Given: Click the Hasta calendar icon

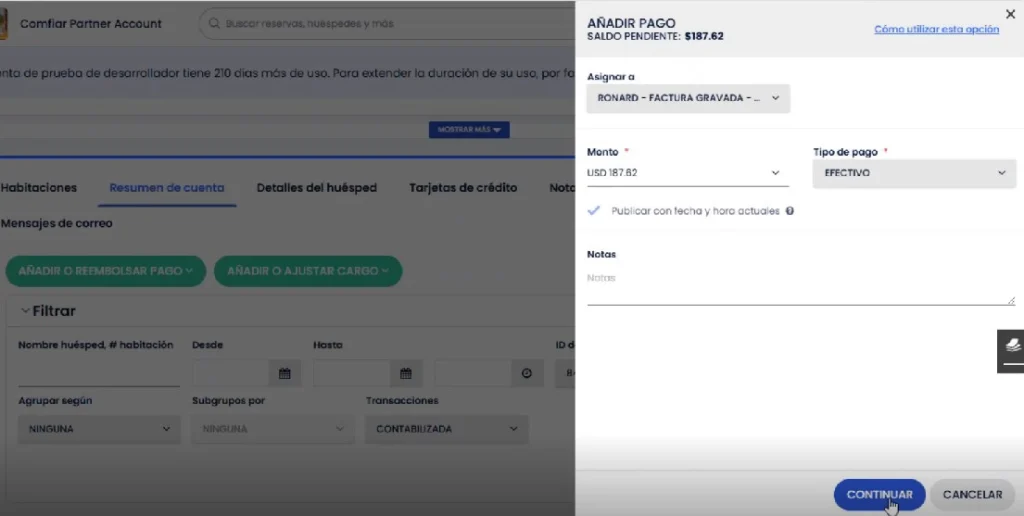Looking at the screenshot, I should click(406, 374).
